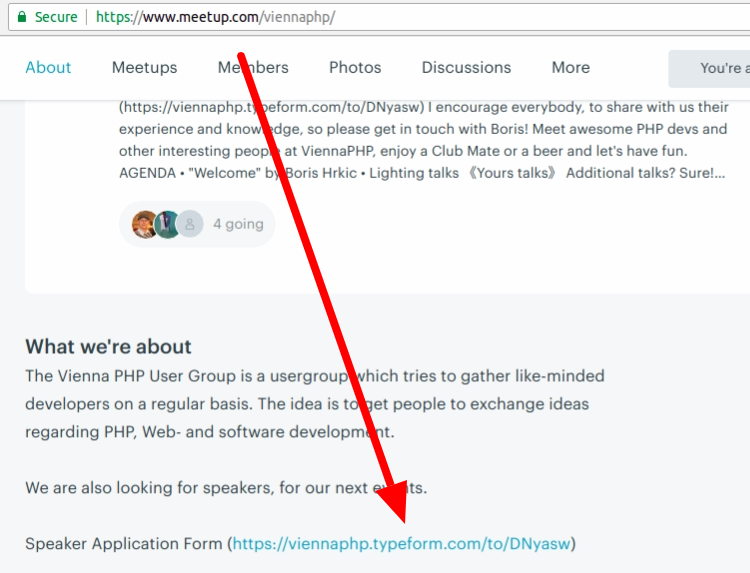Click the AGENDA line in the event description
The width and height of the screenshot is (750, 573).
422,173
